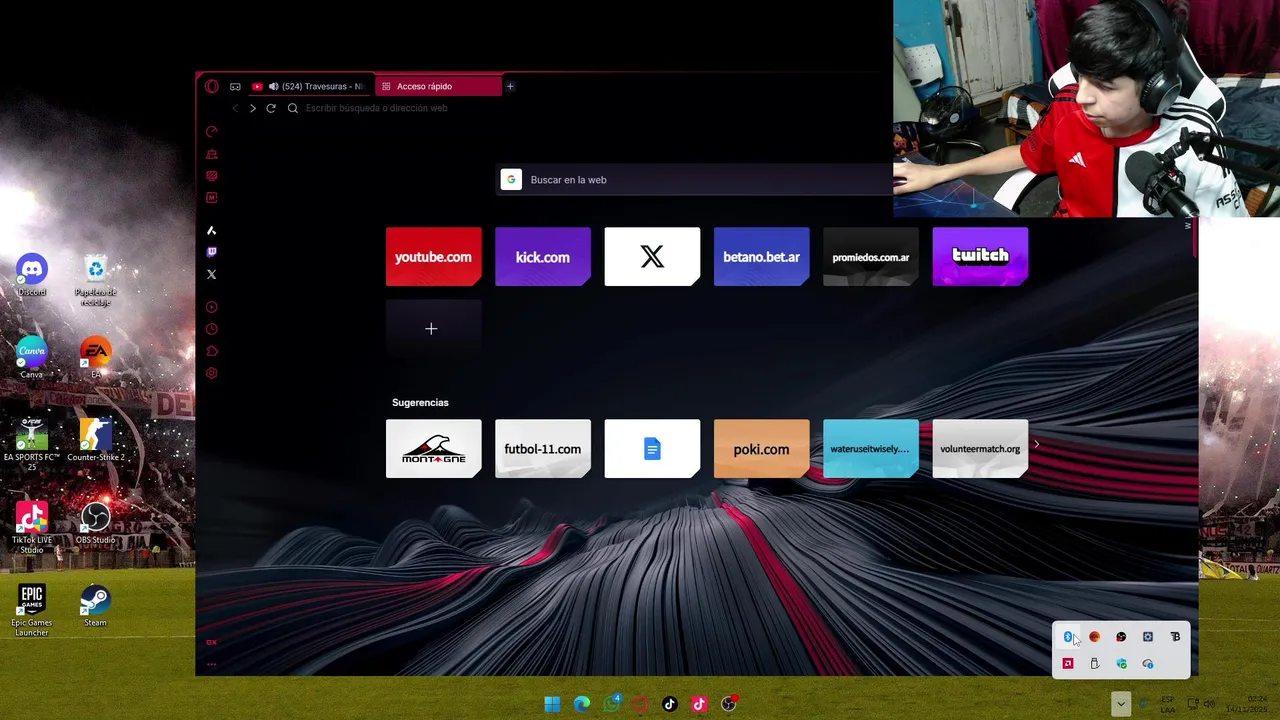Screen dimensions: 1280x720
Task: Select Counter-Strike 2 desktop shortcut
Action: point(95,440)
